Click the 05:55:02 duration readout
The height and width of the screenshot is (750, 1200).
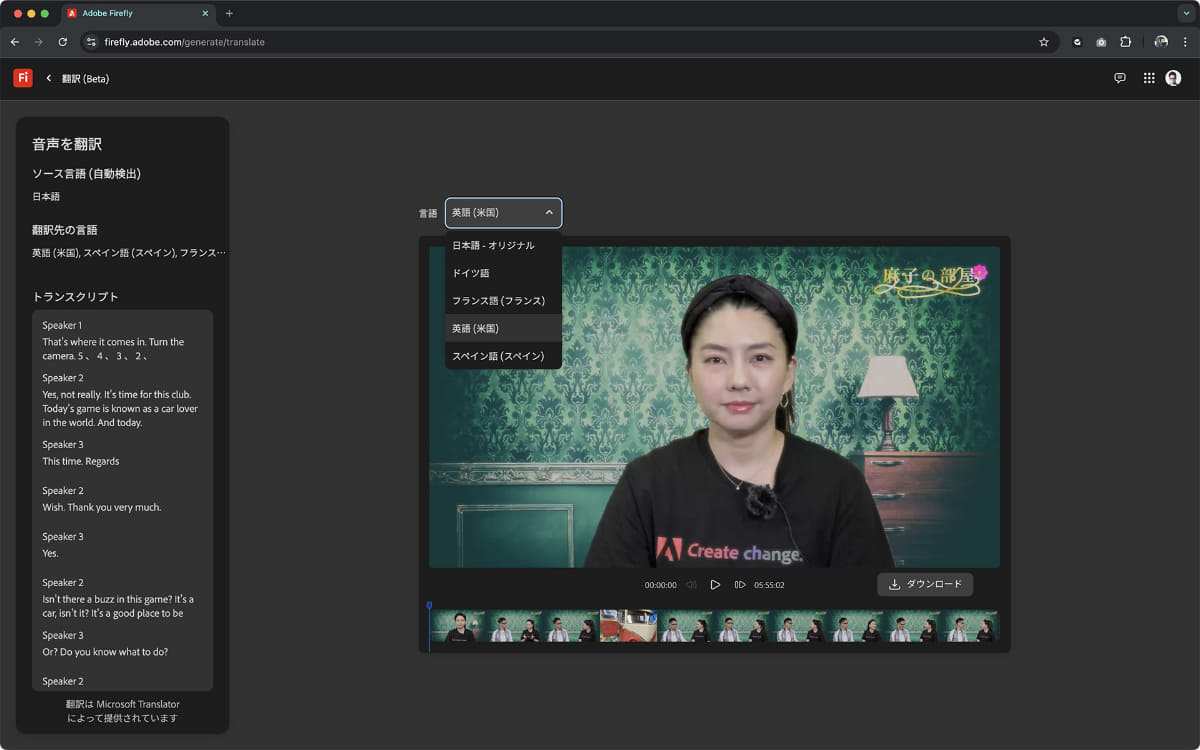(x=769, y=585)
